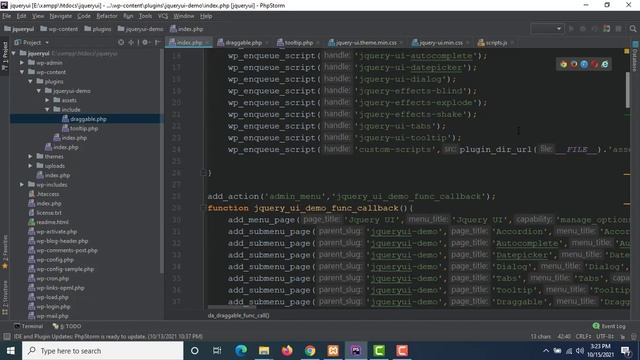Click the yellow inspection indicator square

pos(627,51)
